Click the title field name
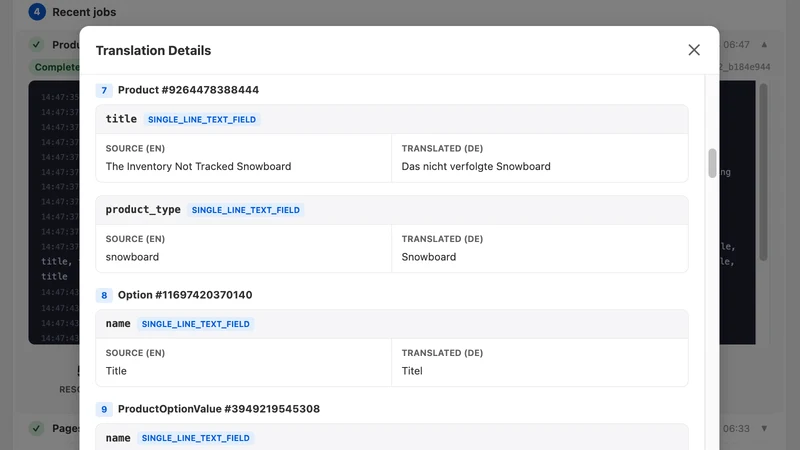 tap(121, 119)
